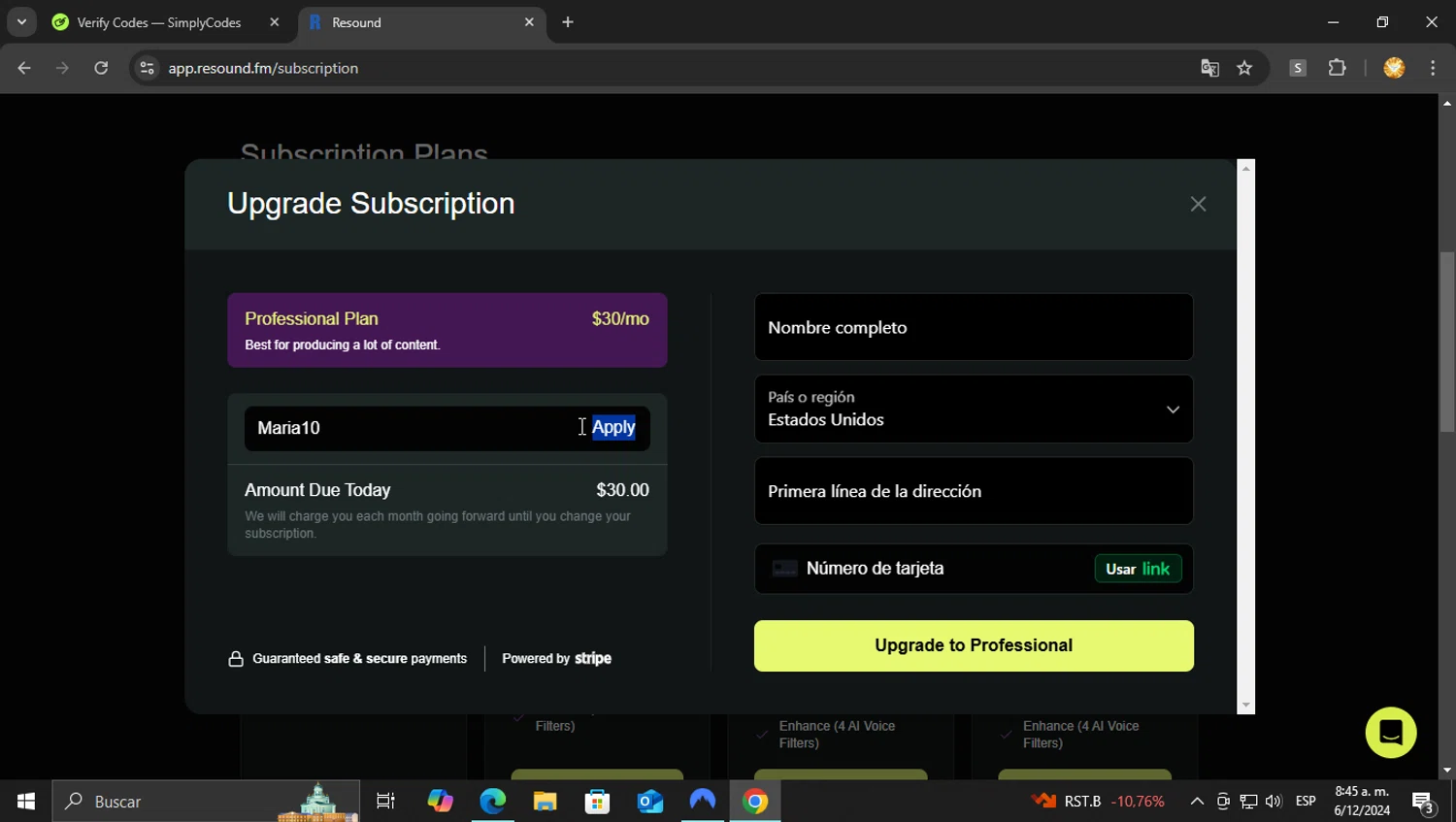
Task: Open the Chrome profile avatar
Action: [1394, 68]
